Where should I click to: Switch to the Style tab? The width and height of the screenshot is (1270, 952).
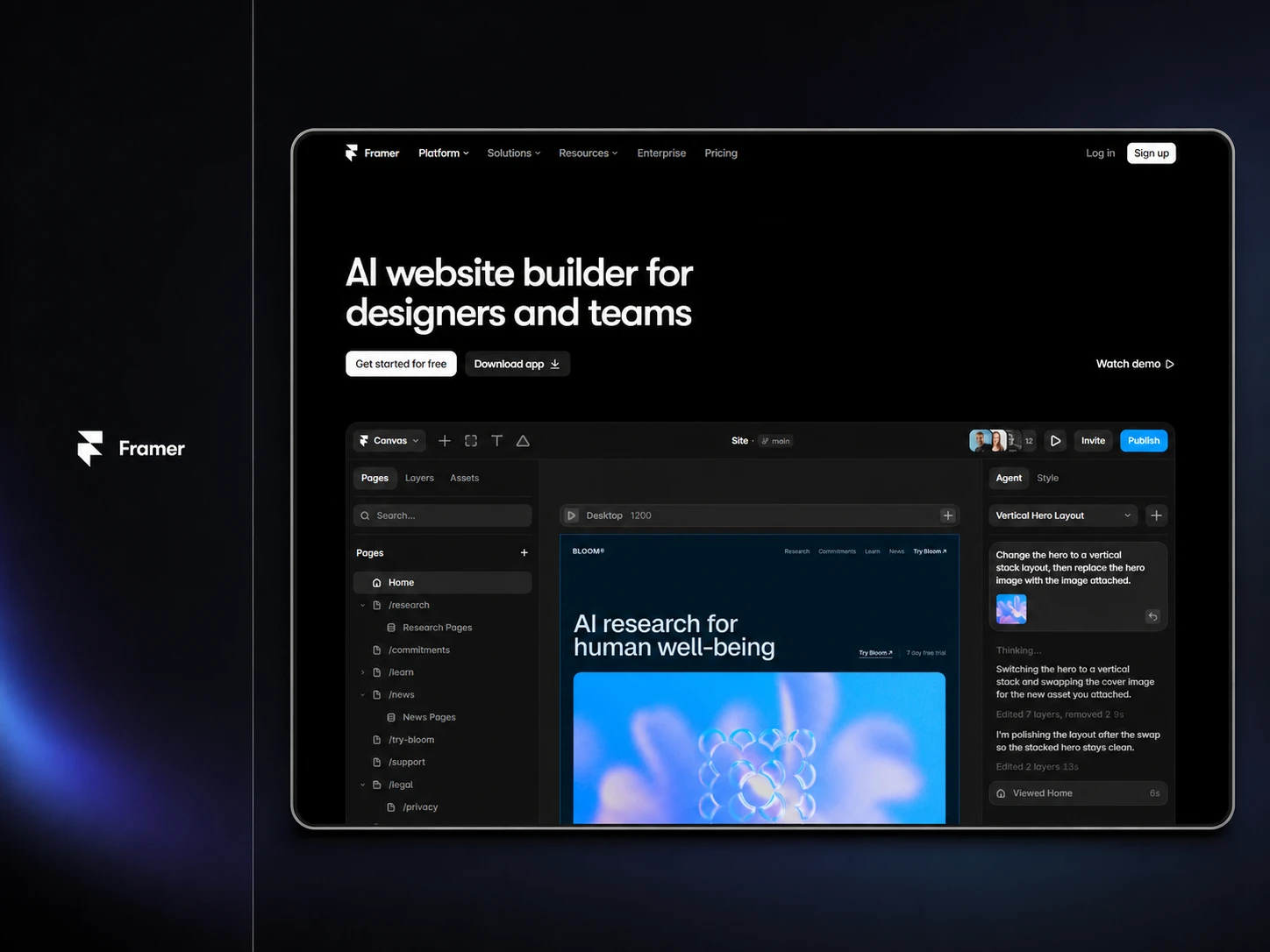tap(1047, 479)
